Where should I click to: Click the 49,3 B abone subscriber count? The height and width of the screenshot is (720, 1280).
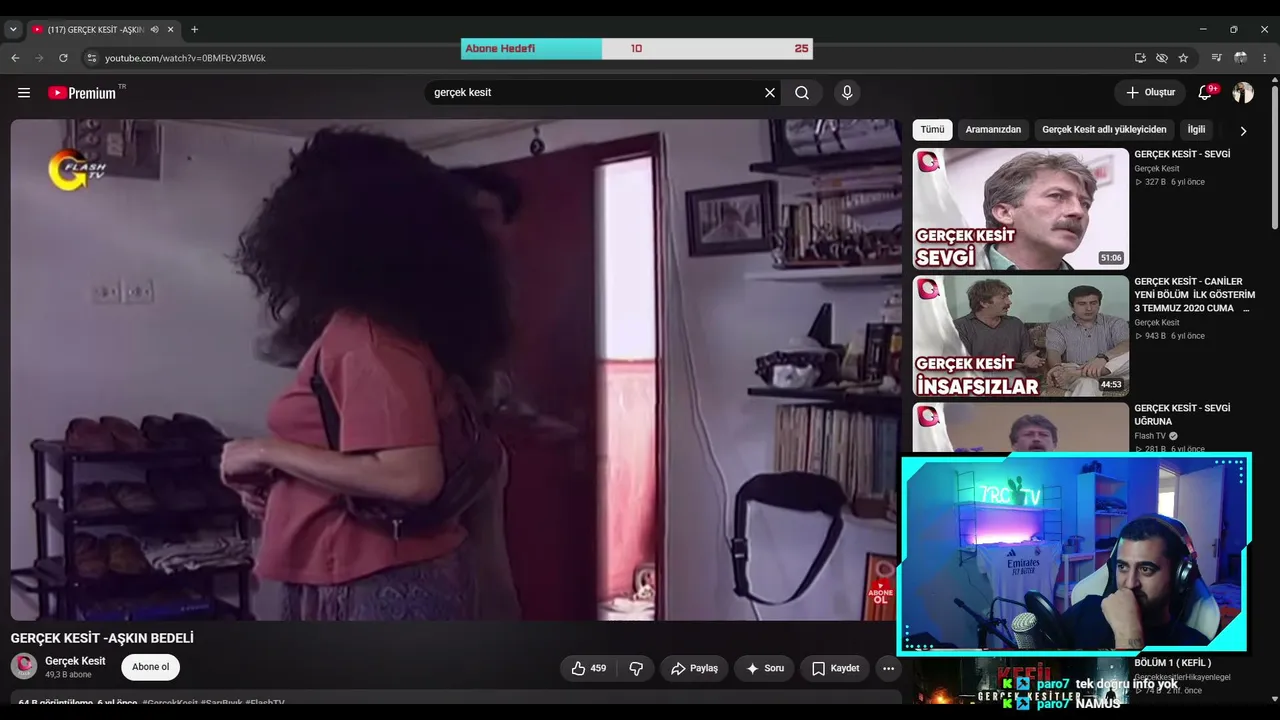tap(68, 675)
